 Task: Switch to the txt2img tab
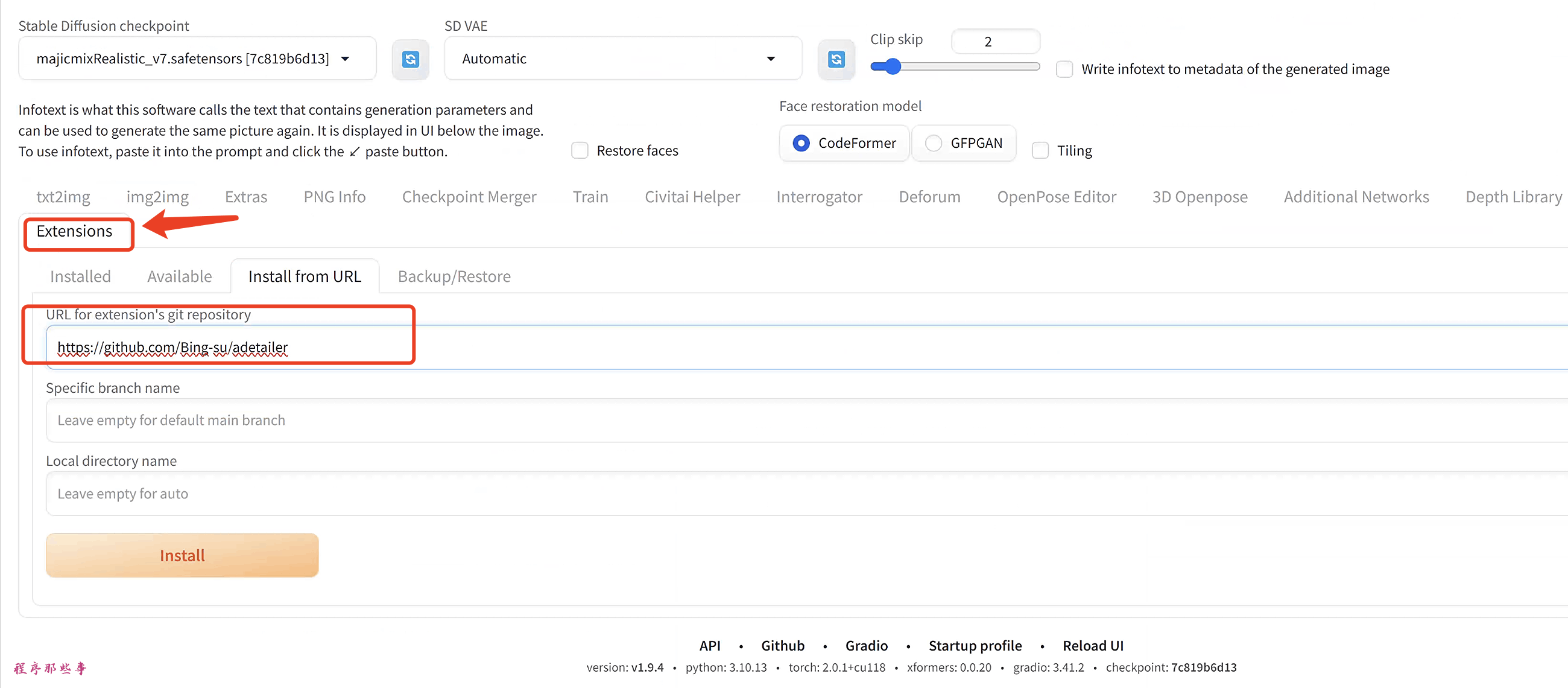coord(63,197)
